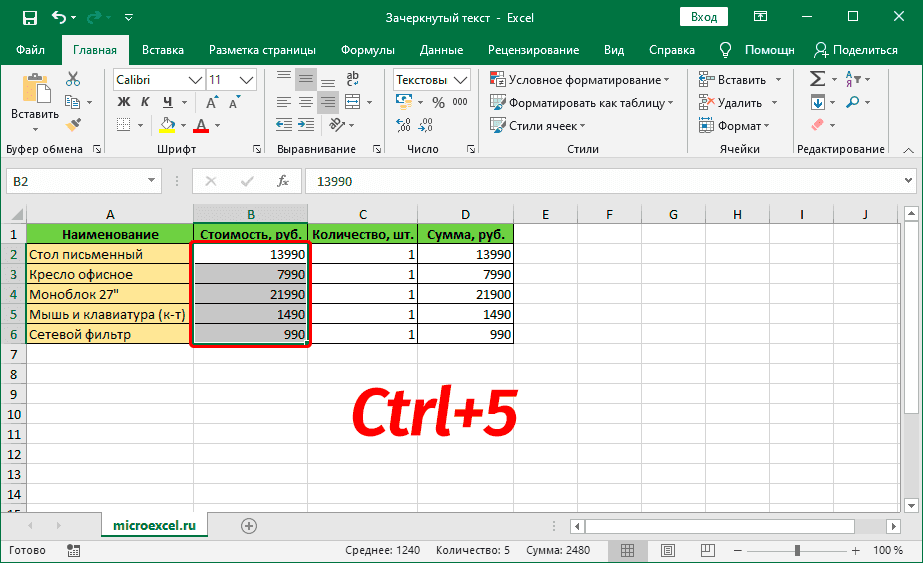Screen dimensions: 923x563
Task: Toggle bold formatting (Ж)
Action: coord(124,102)
